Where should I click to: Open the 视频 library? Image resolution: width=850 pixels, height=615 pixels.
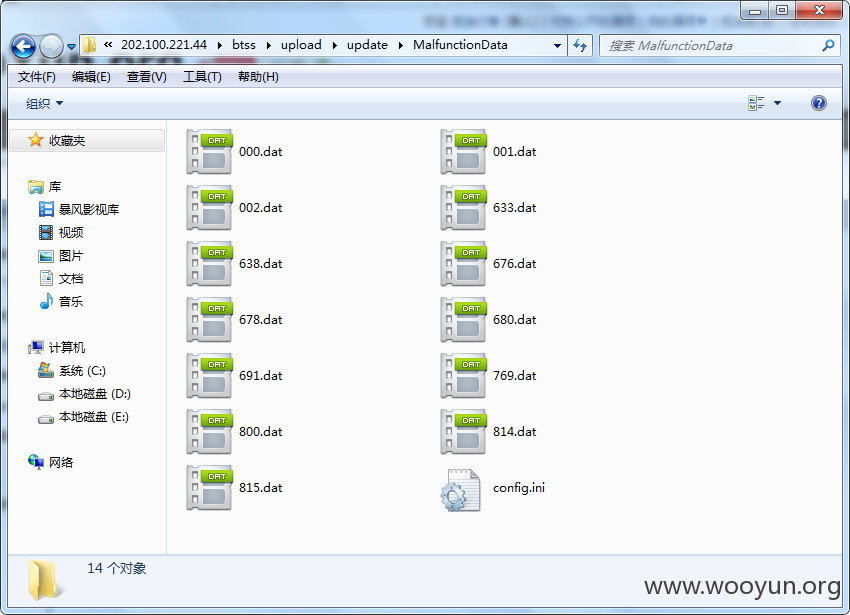[x=61, y=232]
